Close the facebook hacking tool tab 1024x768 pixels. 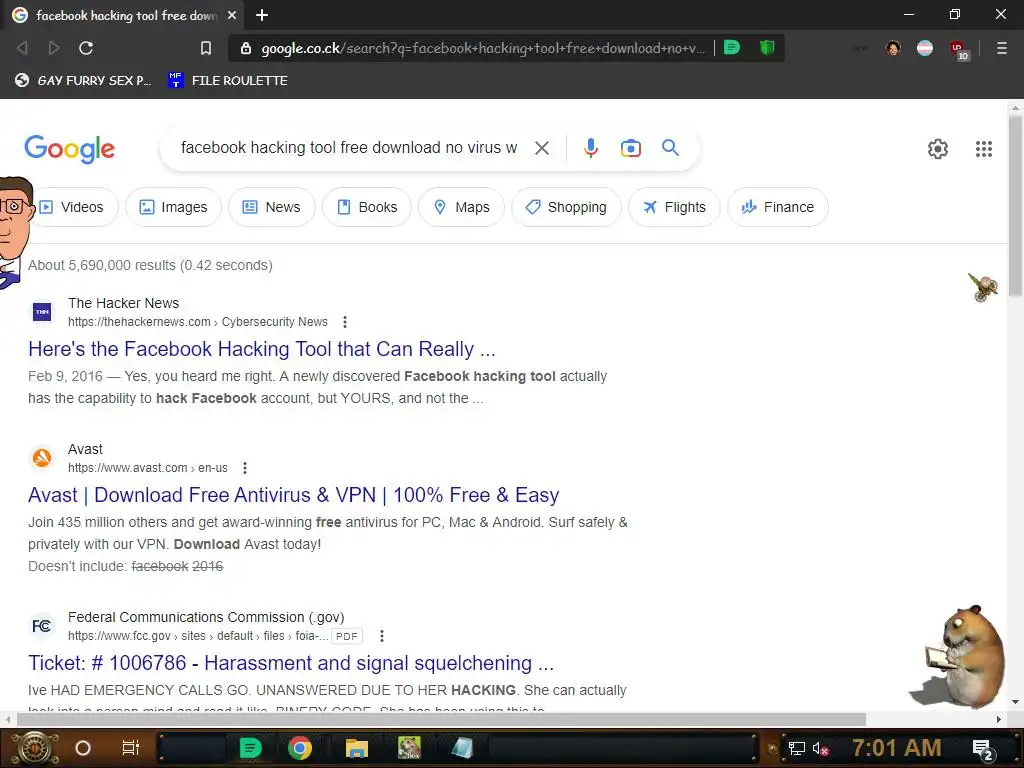click(x=232, y=15)
